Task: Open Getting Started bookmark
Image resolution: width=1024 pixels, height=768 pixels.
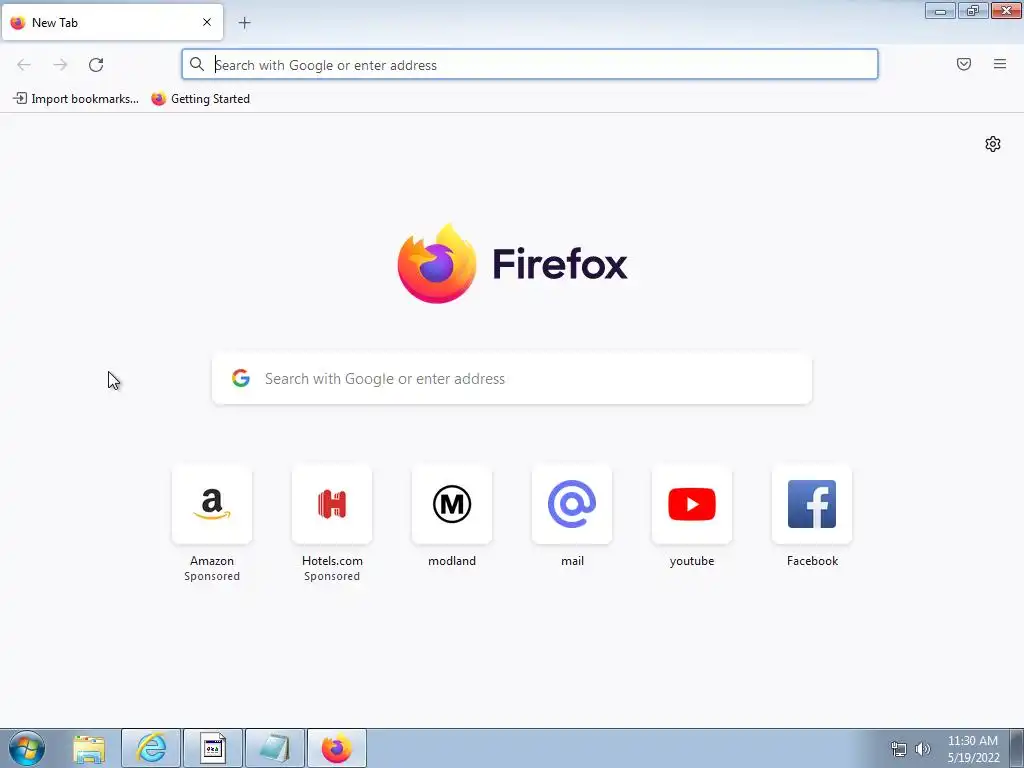Action: click(x=200, y=99)
